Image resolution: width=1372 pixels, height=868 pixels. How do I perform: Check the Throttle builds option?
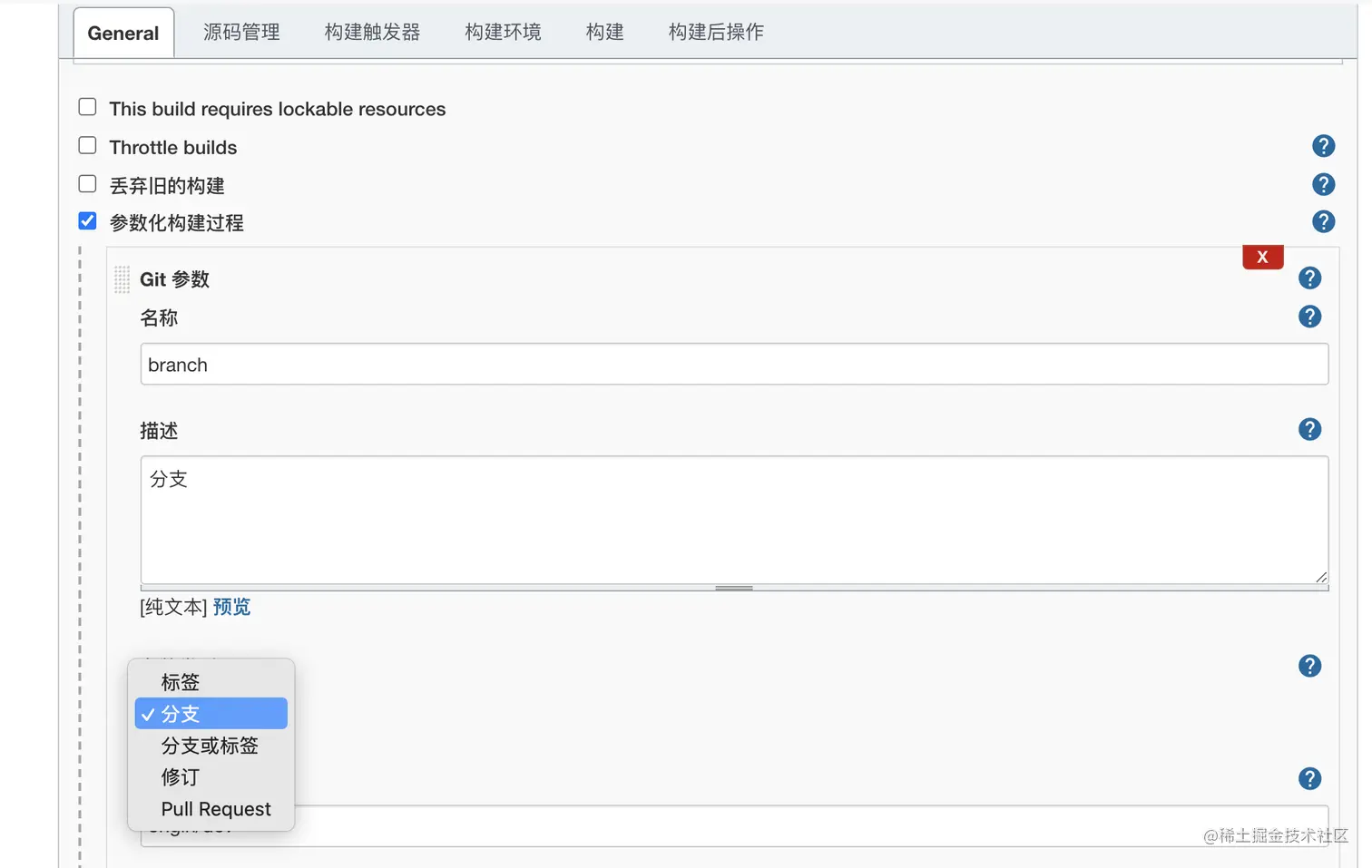click(87, 145)
